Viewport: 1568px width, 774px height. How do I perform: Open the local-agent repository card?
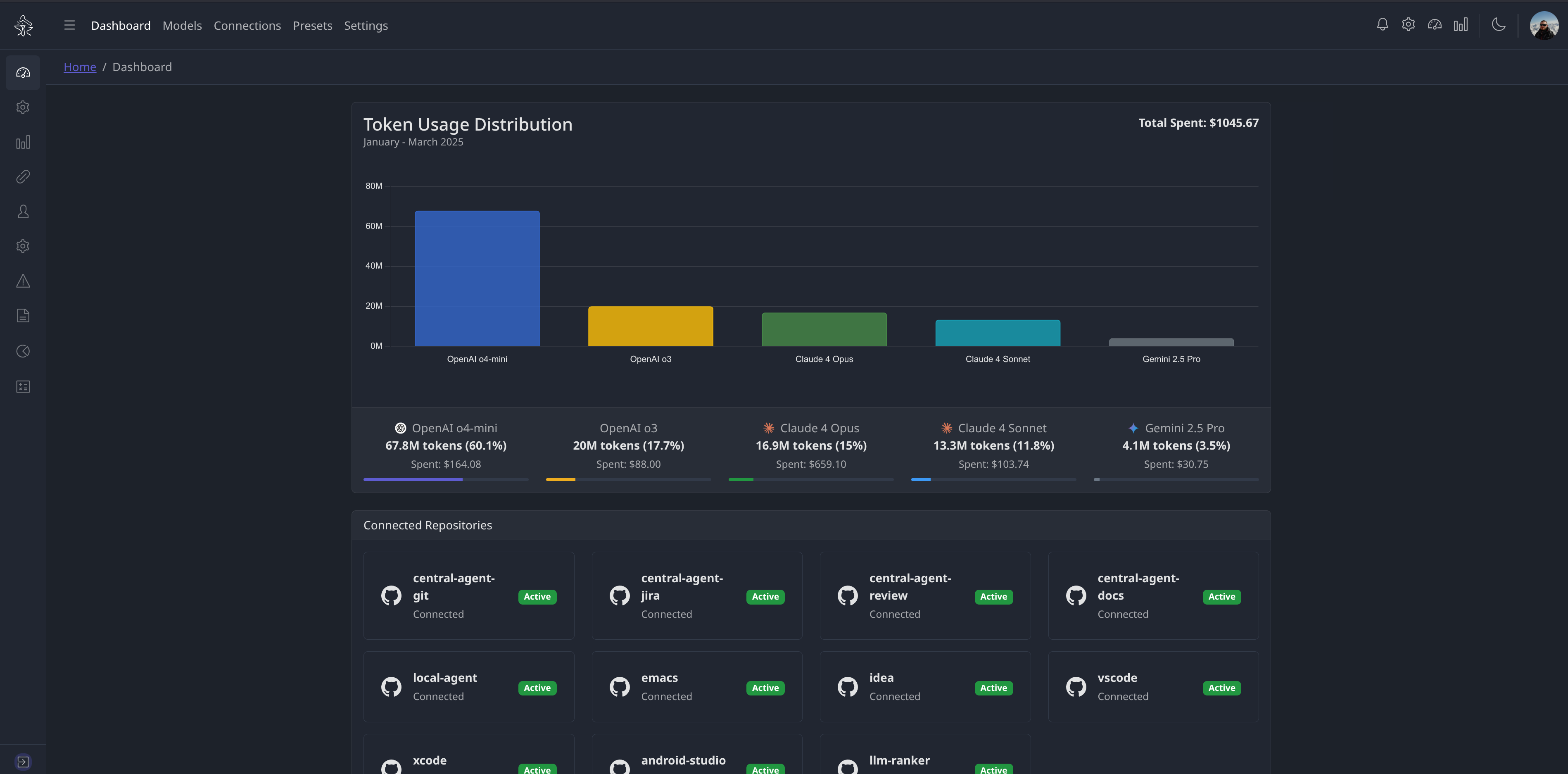point(469,687)
